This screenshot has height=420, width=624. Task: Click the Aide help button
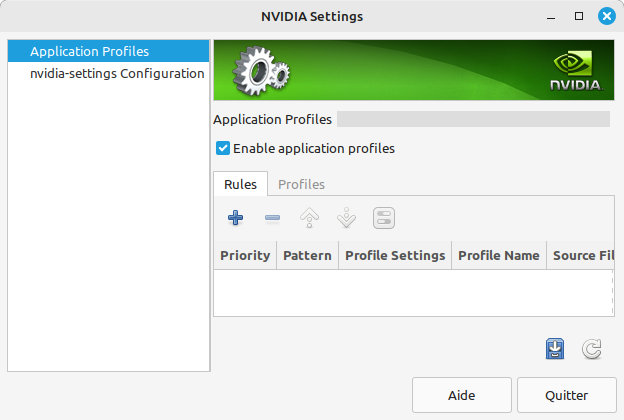click(x=461, y=394)
